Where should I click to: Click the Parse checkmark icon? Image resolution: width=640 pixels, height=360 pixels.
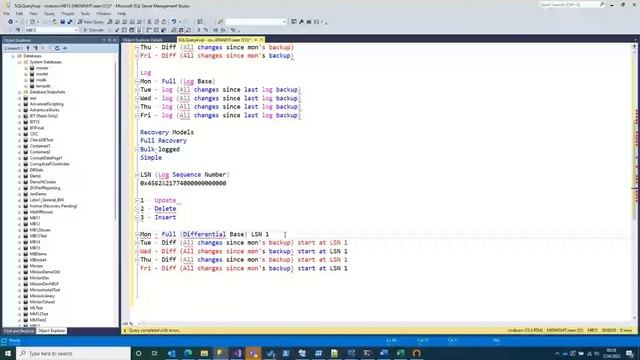(x=117, y=30)
